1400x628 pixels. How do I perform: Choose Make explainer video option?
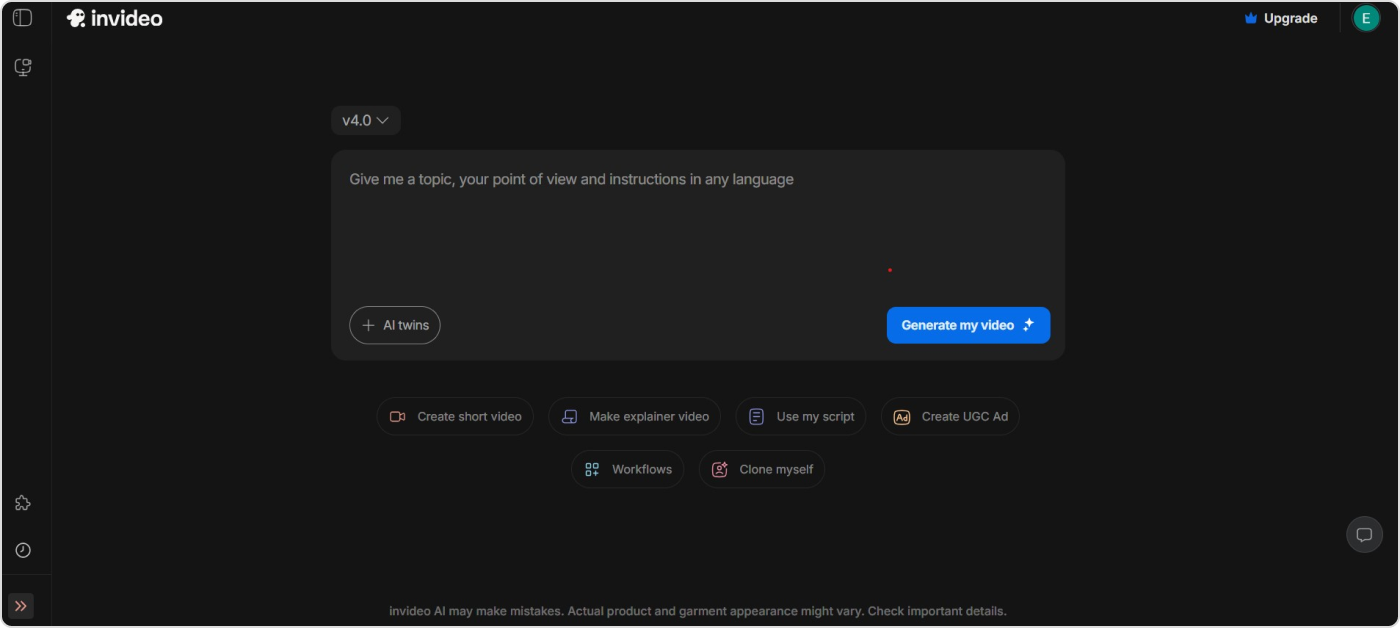(x=635, y=417)
